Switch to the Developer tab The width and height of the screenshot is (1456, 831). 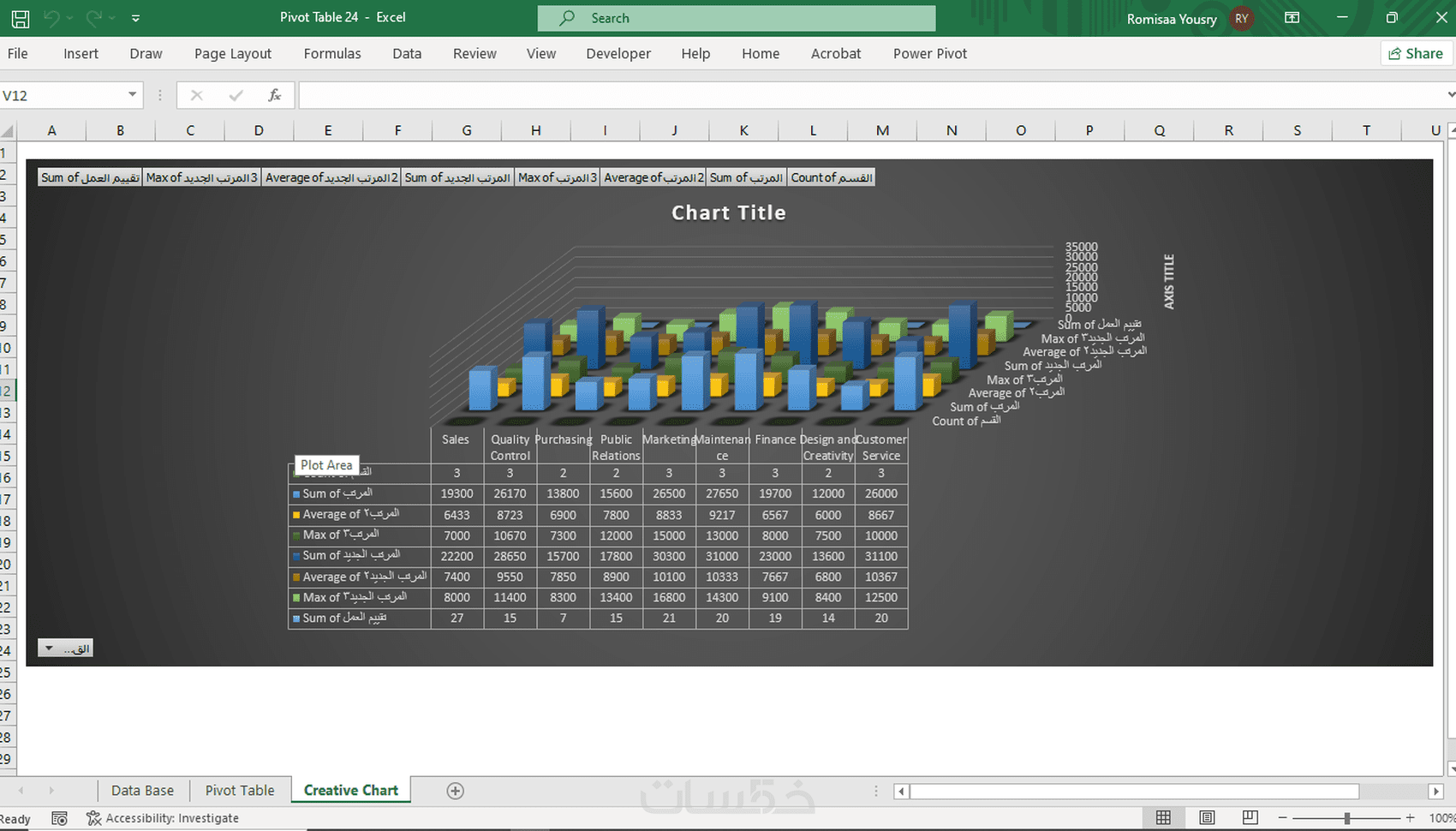(618, 53)
